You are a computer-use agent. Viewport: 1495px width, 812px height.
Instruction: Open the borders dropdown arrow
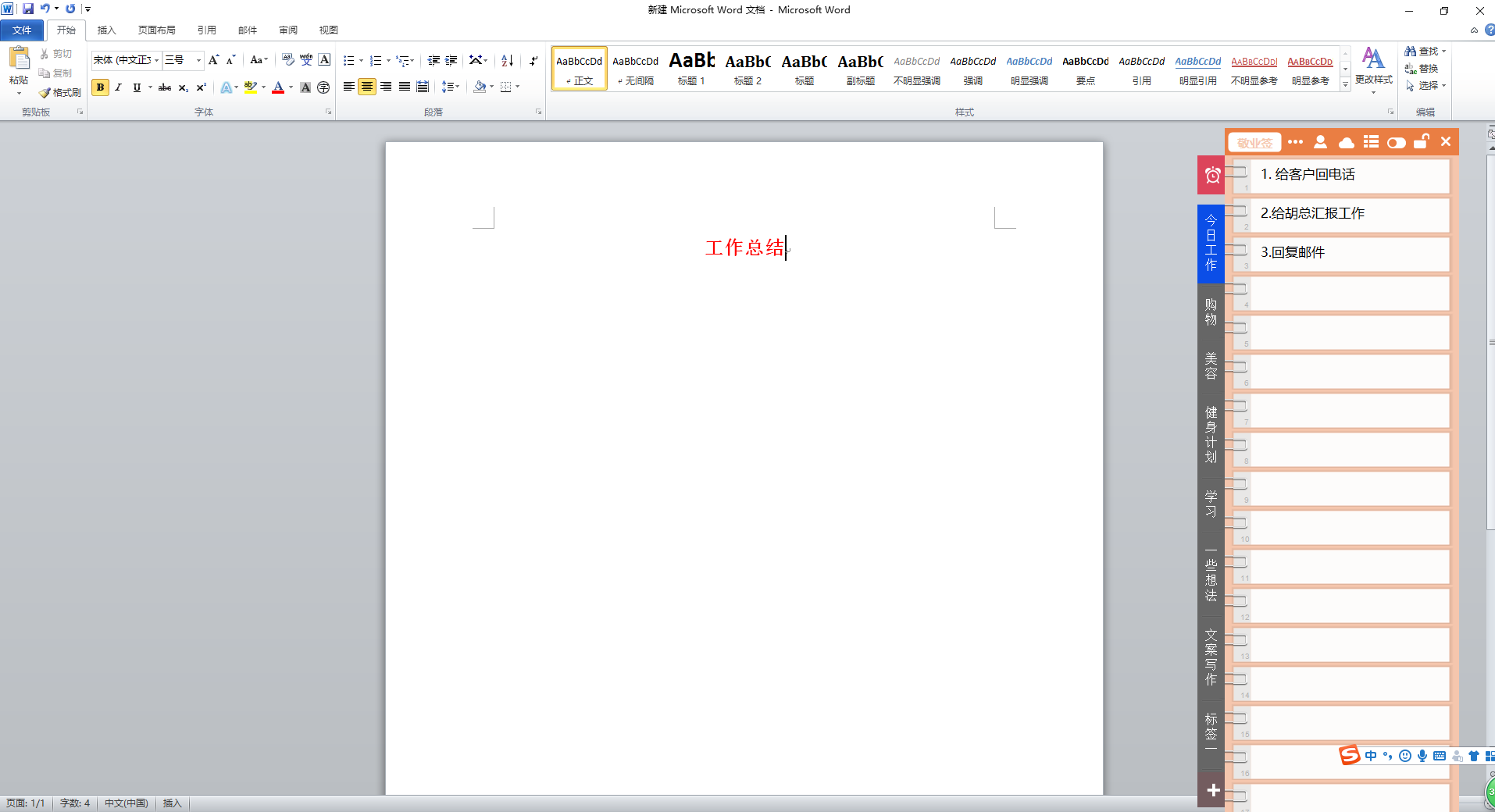pos(517,87)
